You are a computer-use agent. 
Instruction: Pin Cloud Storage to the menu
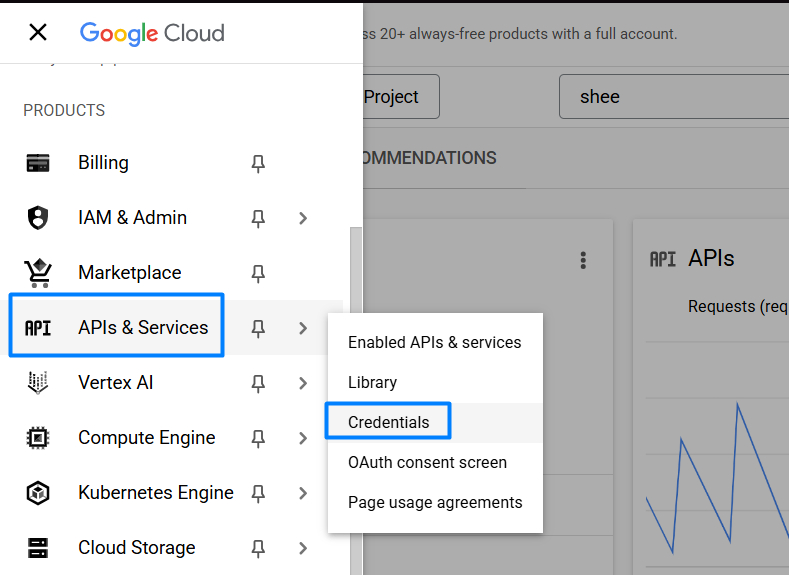(258, 548)
